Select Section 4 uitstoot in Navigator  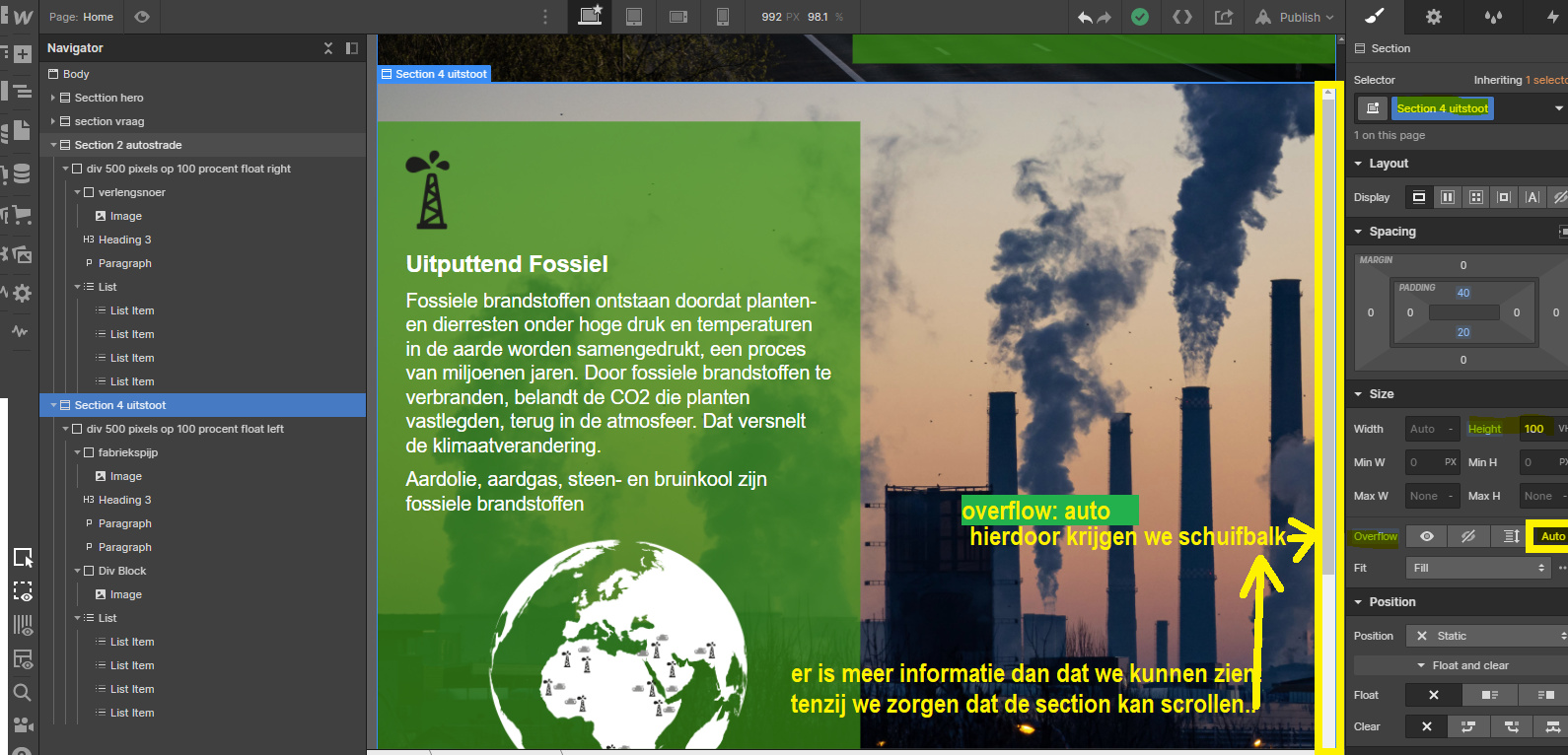[203, 405]
